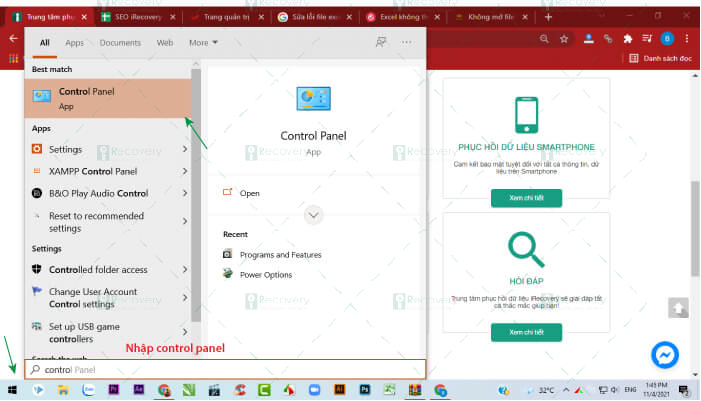Show hidden system tray icons
This screenshot has width=701, height=401.
tap(566, 390)
